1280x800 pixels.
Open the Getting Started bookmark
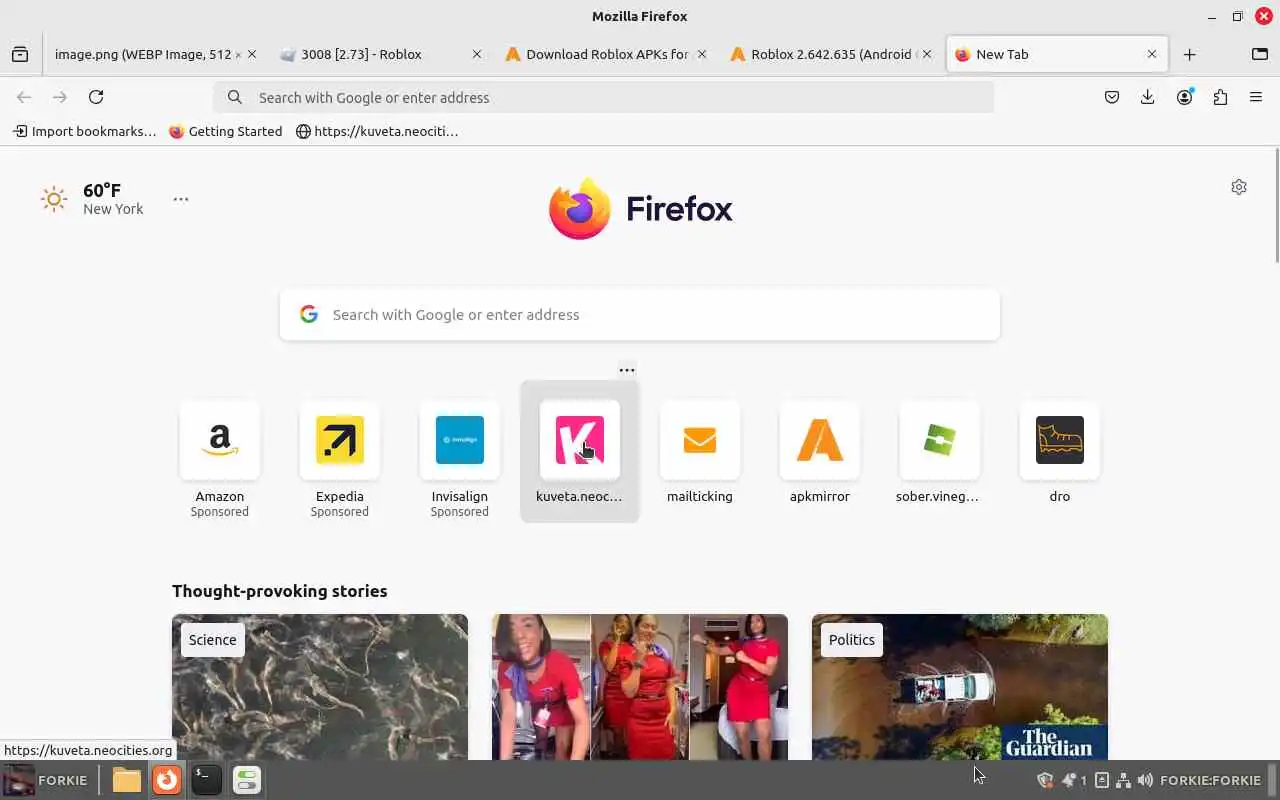[x=226, y=131]
